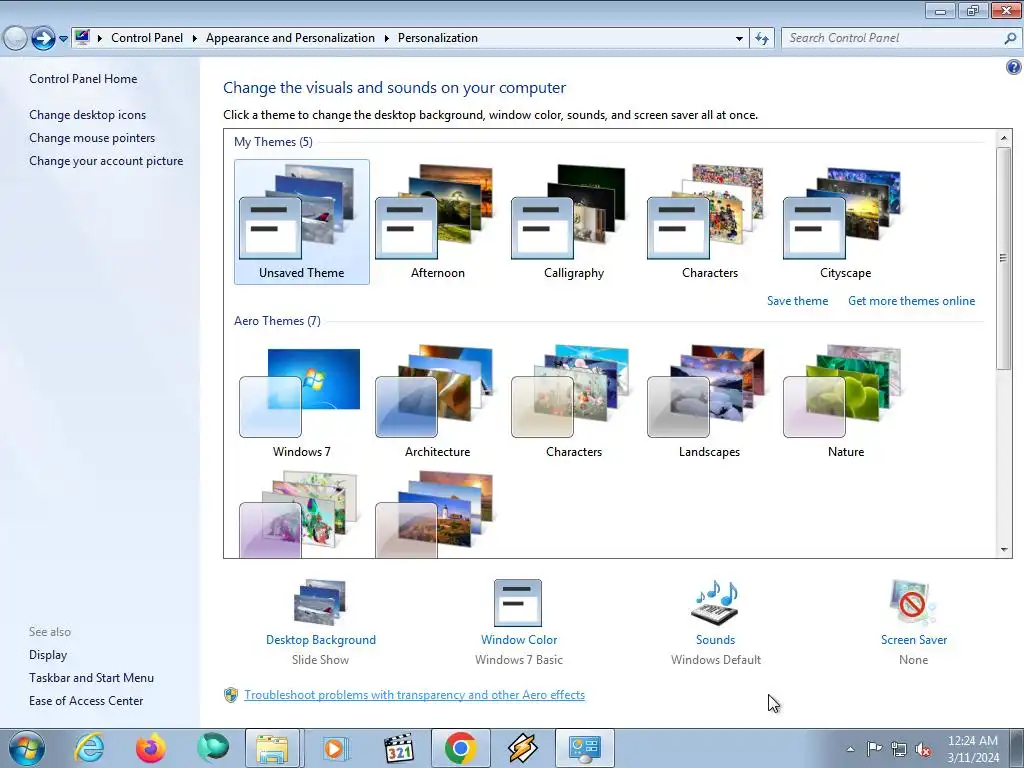Open the Display link under See also

[48, 654]
